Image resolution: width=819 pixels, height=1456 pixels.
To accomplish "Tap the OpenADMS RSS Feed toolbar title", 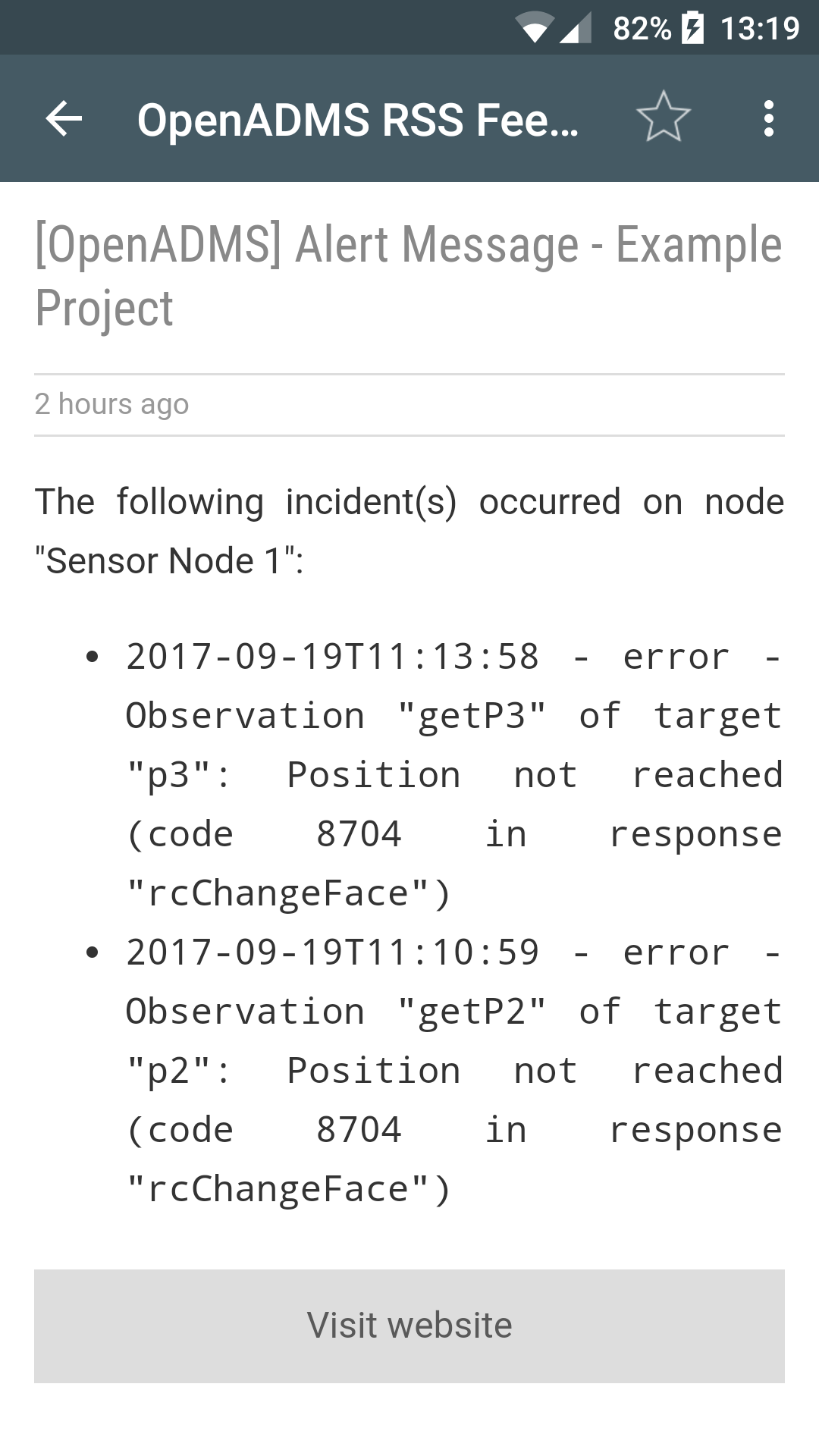I will [x=357, y=120].
